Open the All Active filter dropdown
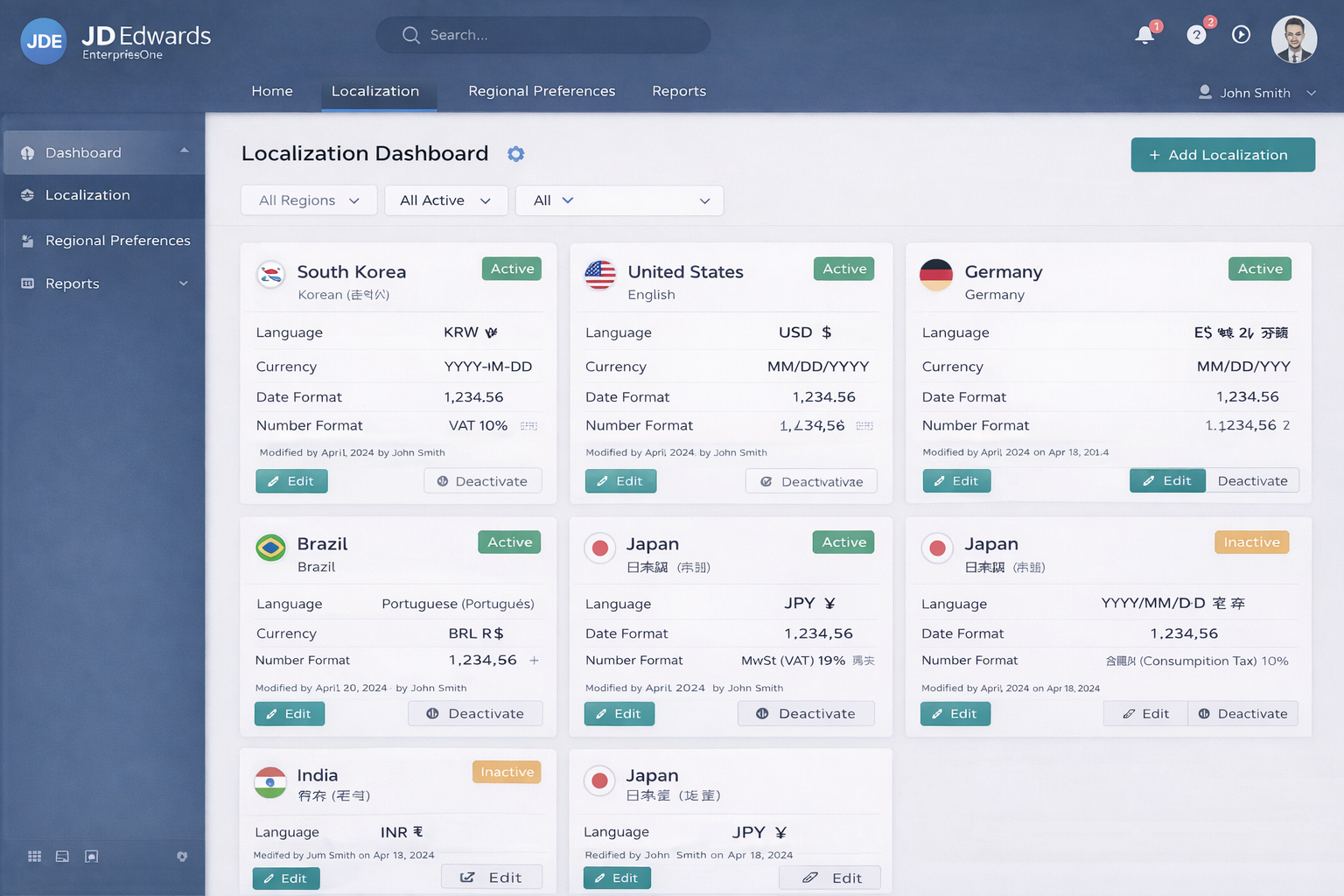Viewport: 1344px width, 896px height. pos(445,200)
